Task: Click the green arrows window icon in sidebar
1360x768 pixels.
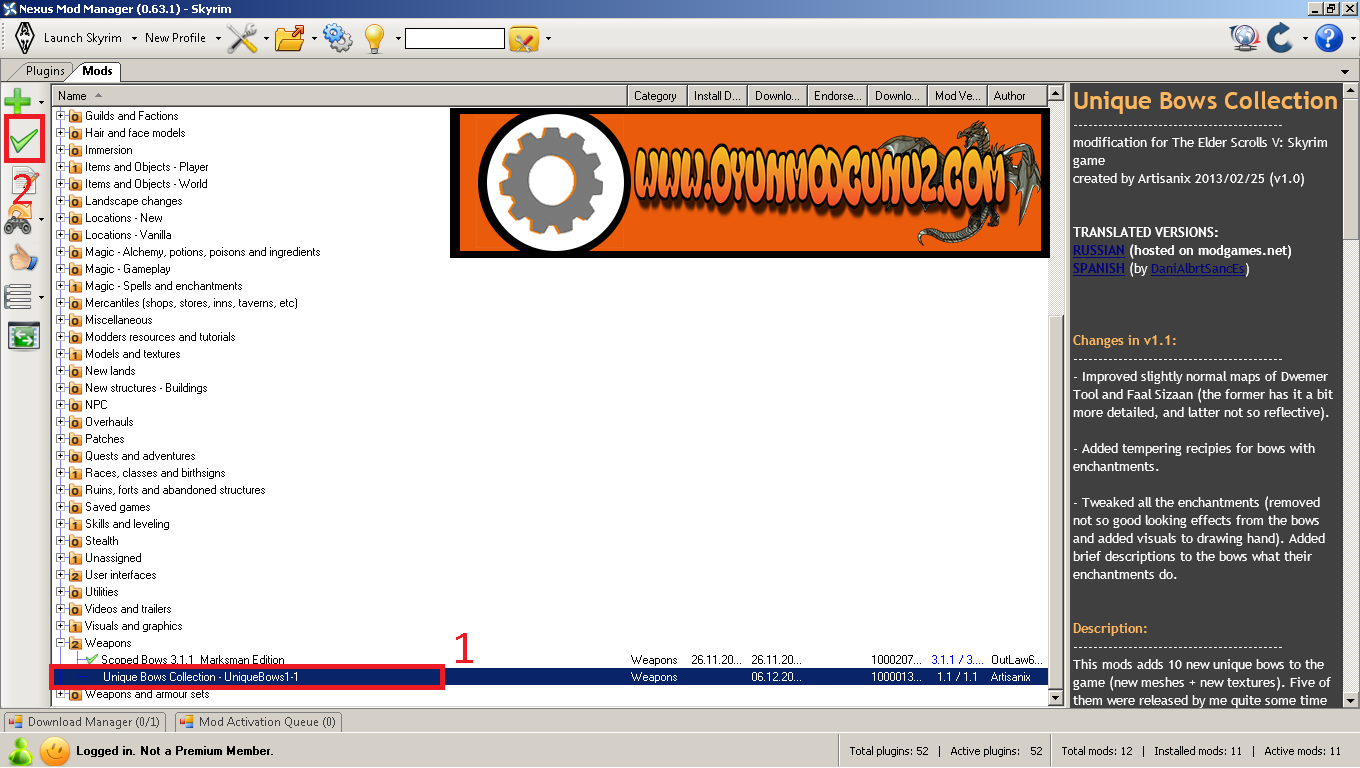Action: 23,336
